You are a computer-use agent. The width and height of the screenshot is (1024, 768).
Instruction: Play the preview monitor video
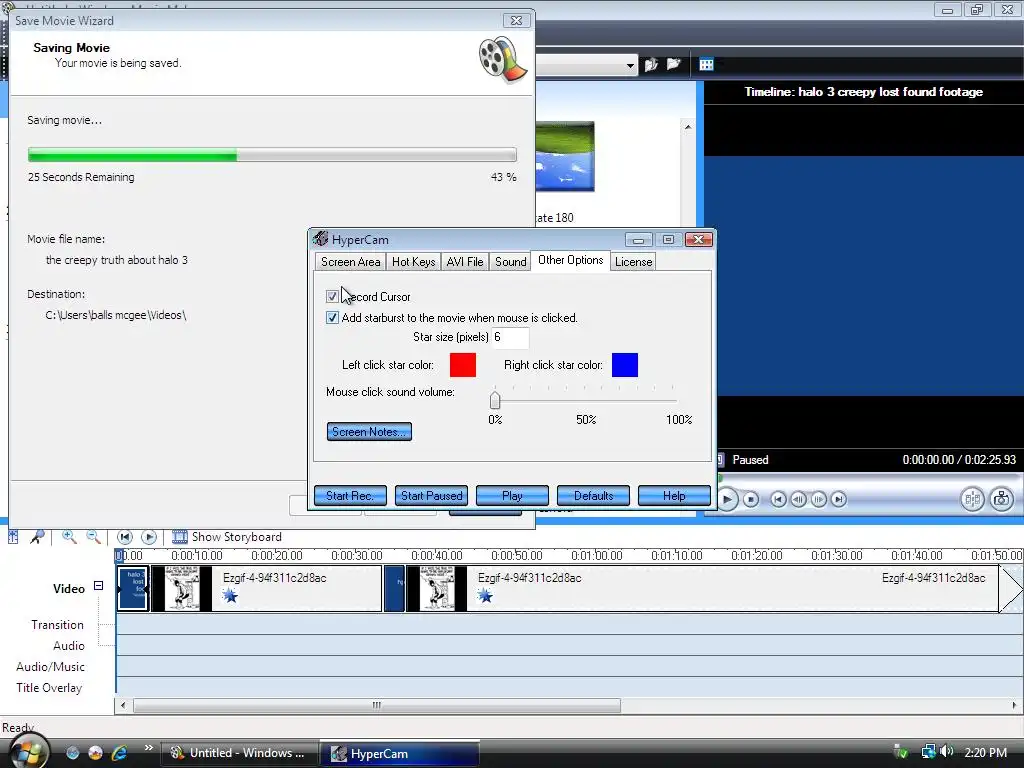coord(727,500)
